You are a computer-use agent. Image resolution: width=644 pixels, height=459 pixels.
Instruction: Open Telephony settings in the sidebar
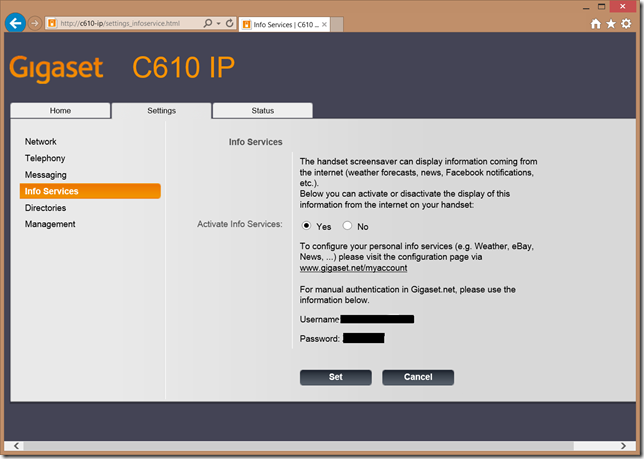(45, 158)
